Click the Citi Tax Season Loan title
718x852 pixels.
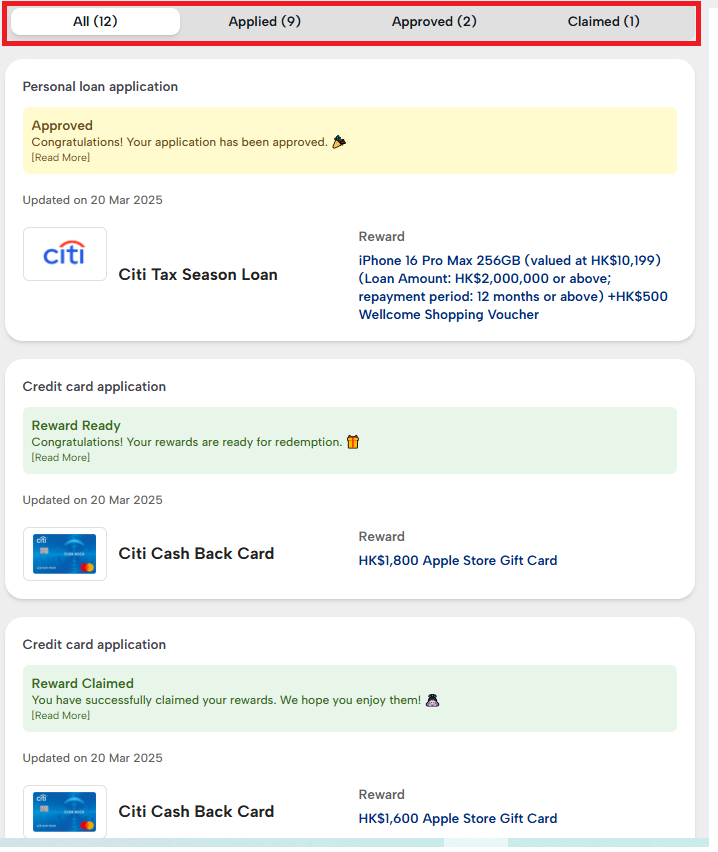pos(198,275)
